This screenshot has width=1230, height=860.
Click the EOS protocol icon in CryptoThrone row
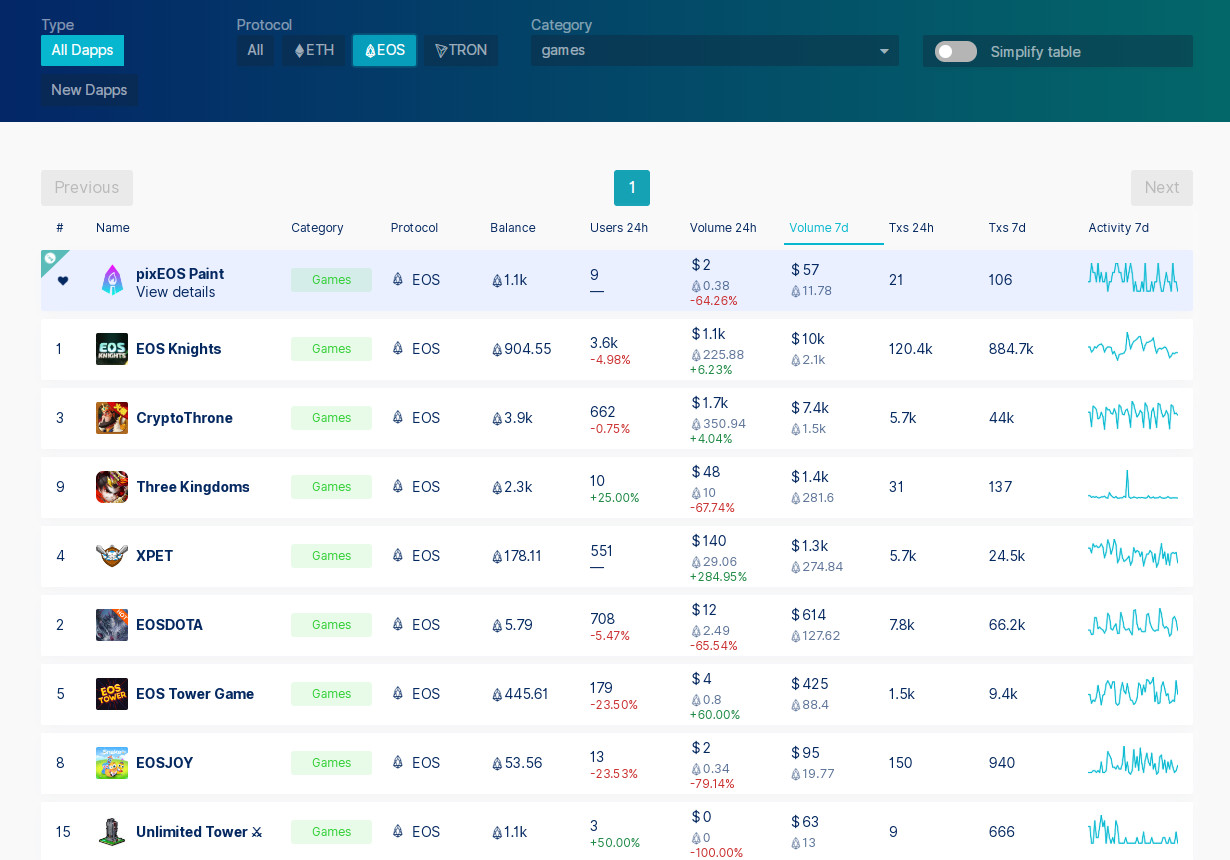tap(398, 418)
